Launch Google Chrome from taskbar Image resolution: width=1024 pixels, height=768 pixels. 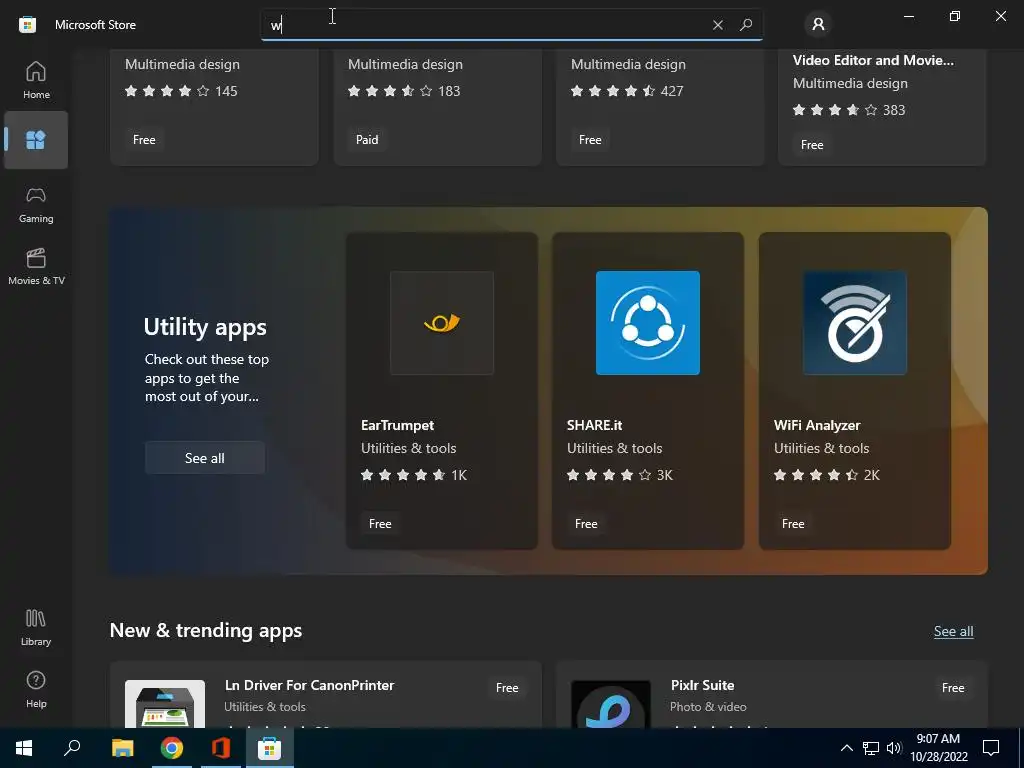click(172, 748)
